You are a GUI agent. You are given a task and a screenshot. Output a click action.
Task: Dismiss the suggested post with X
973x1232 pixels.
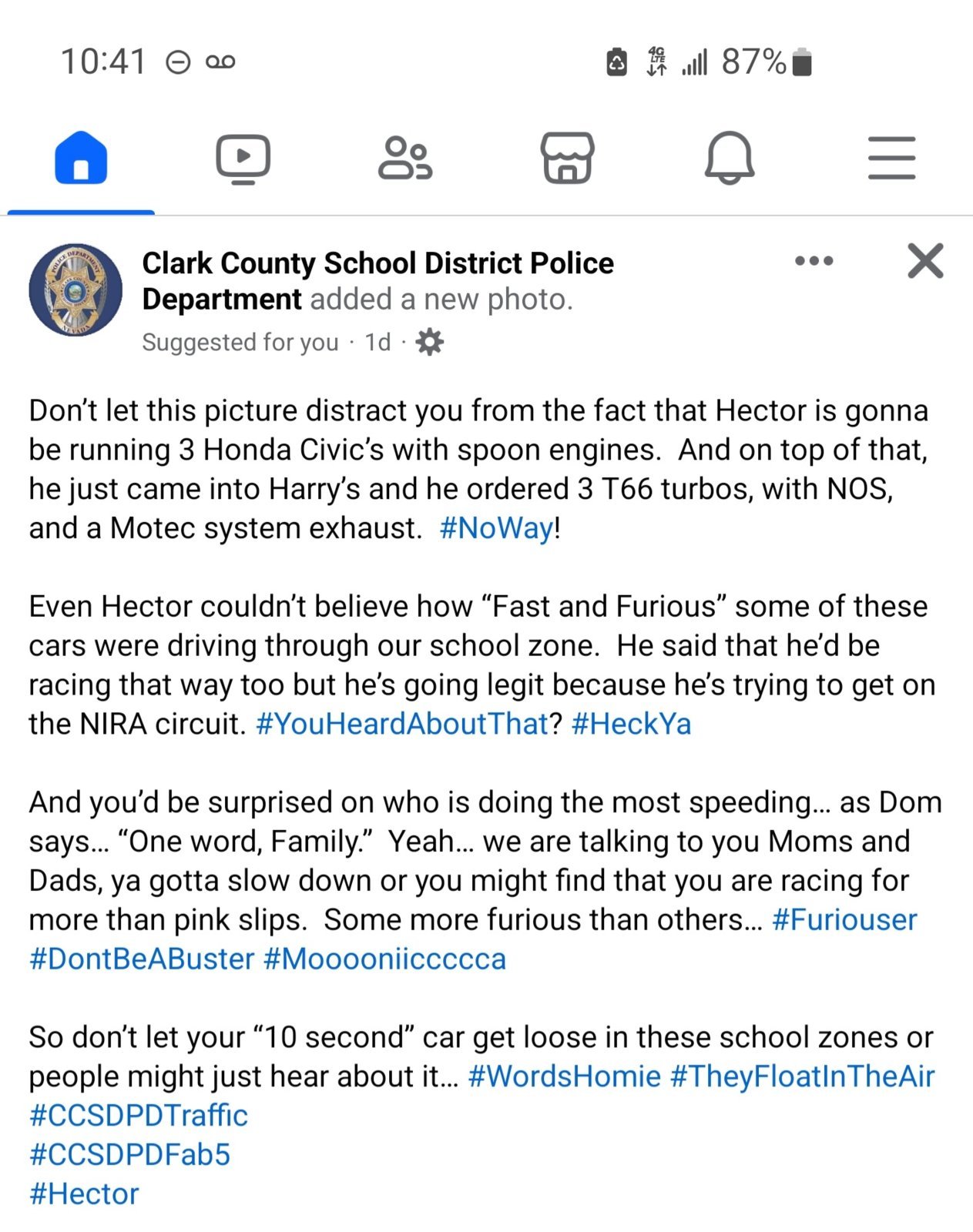[x=925, y=261]
